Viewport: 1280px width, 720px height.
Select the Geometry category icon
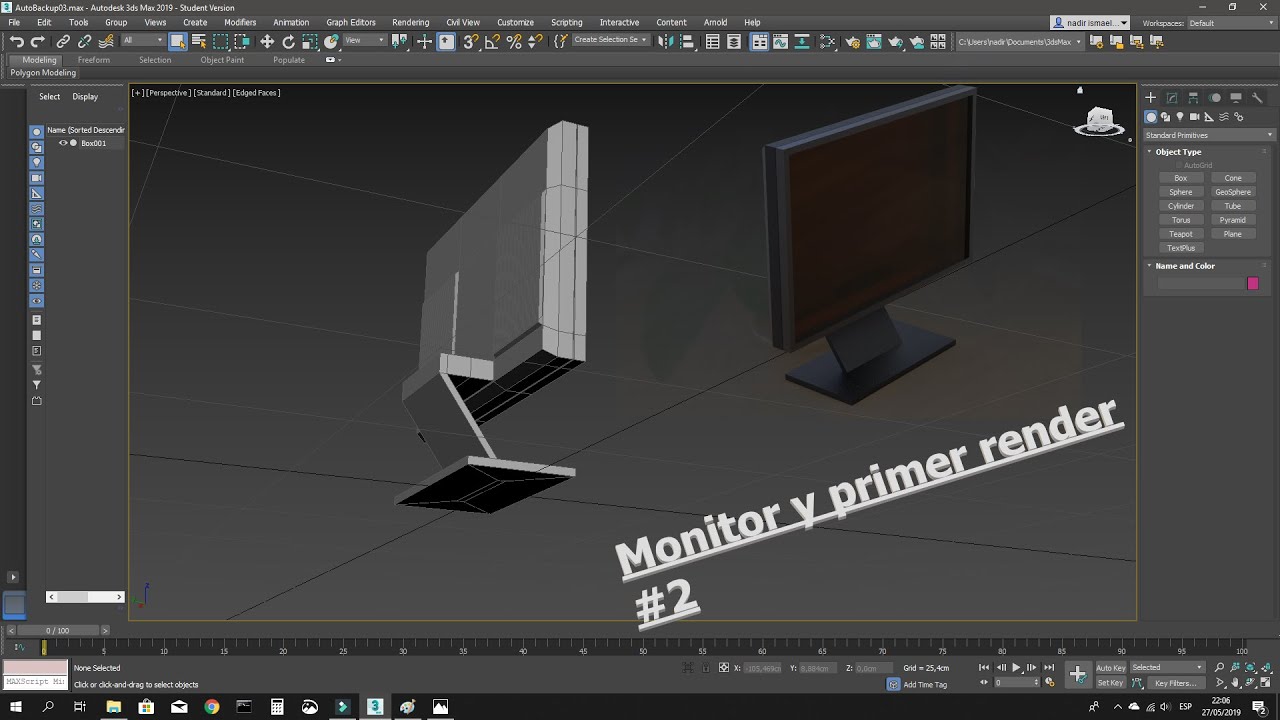point(1151,117)
